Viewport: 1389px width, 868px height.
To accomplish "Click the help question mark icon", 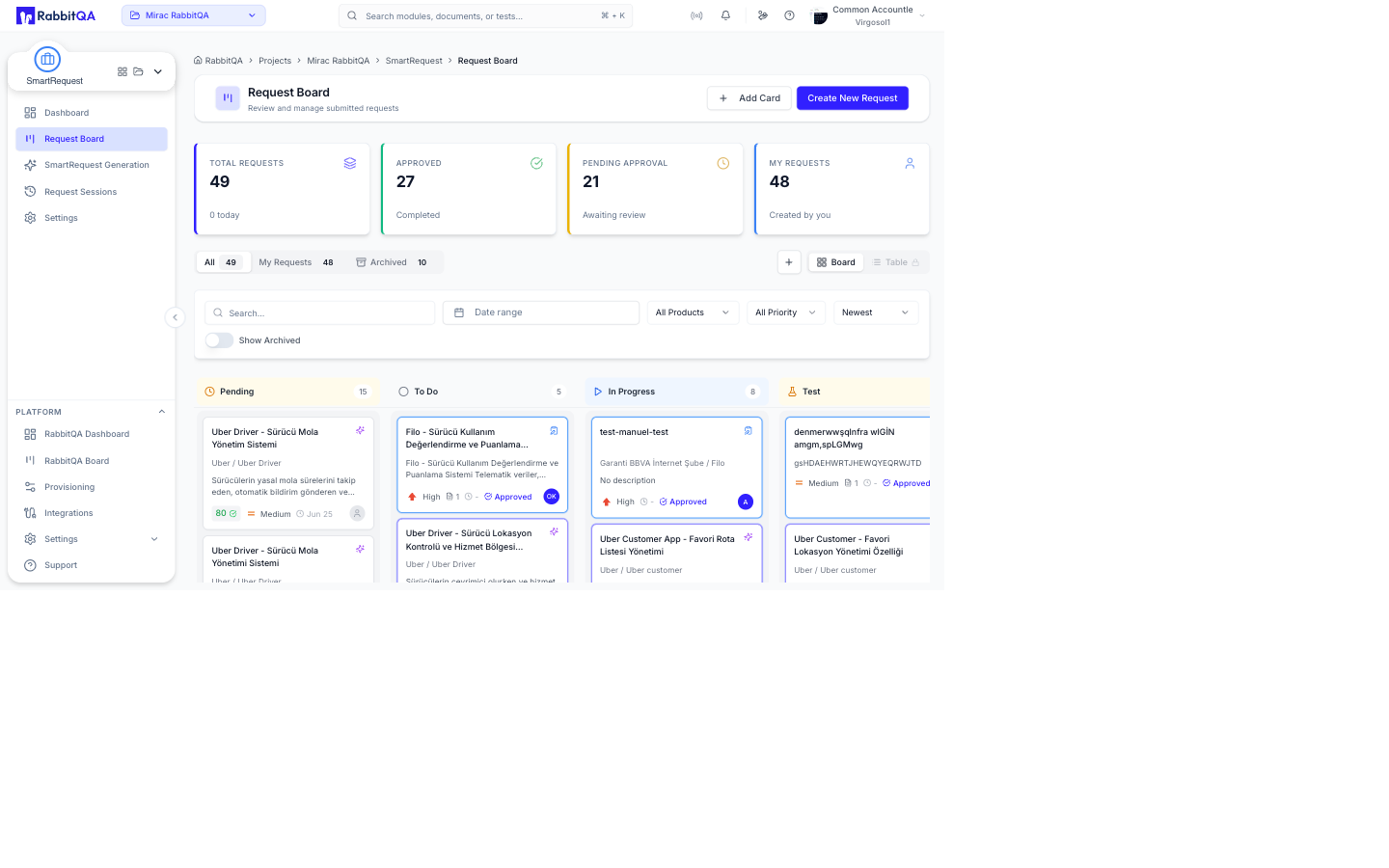I will click(789, 15).
